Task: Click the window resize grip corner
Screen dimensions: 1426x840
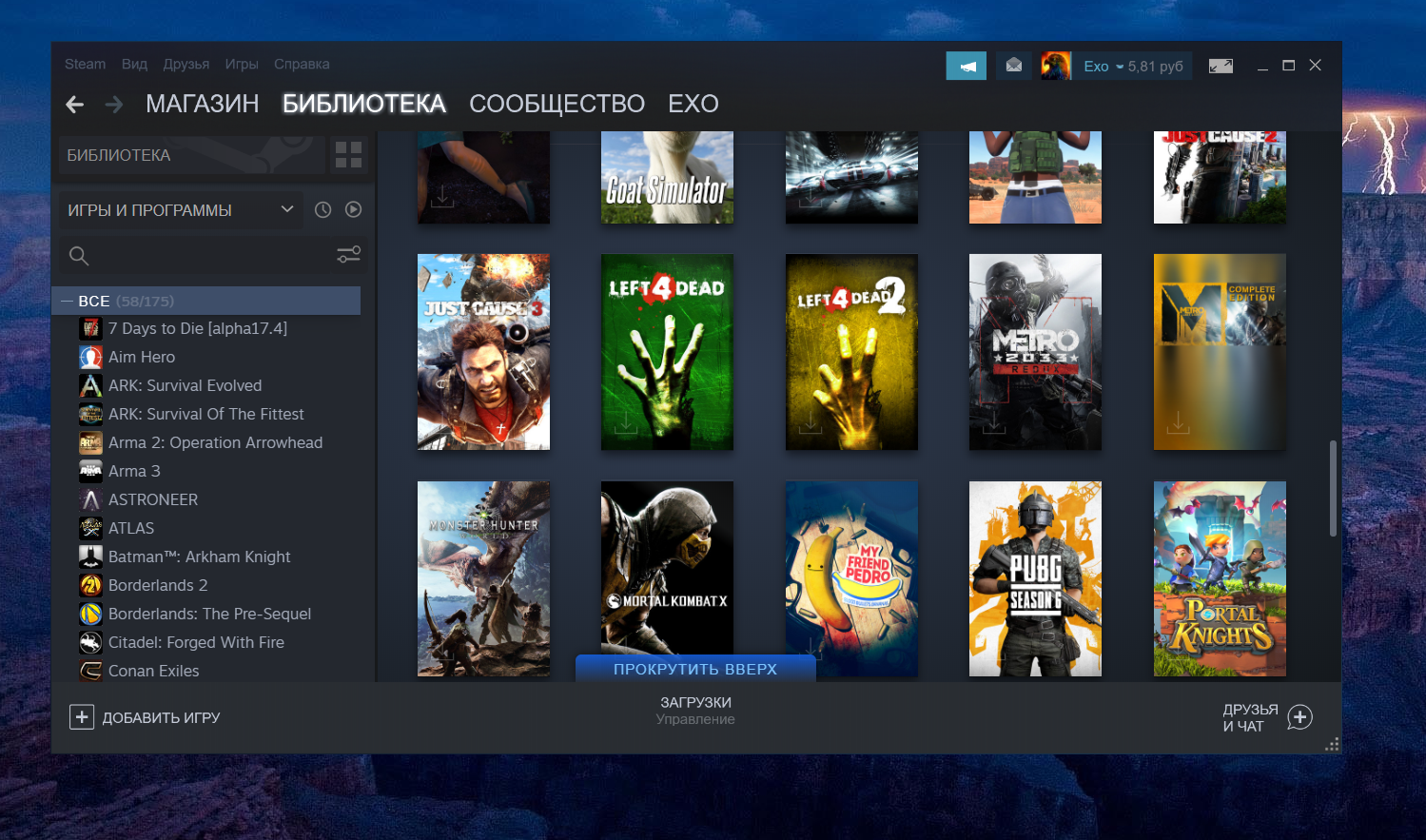Action: click(x=1333, y=745)
